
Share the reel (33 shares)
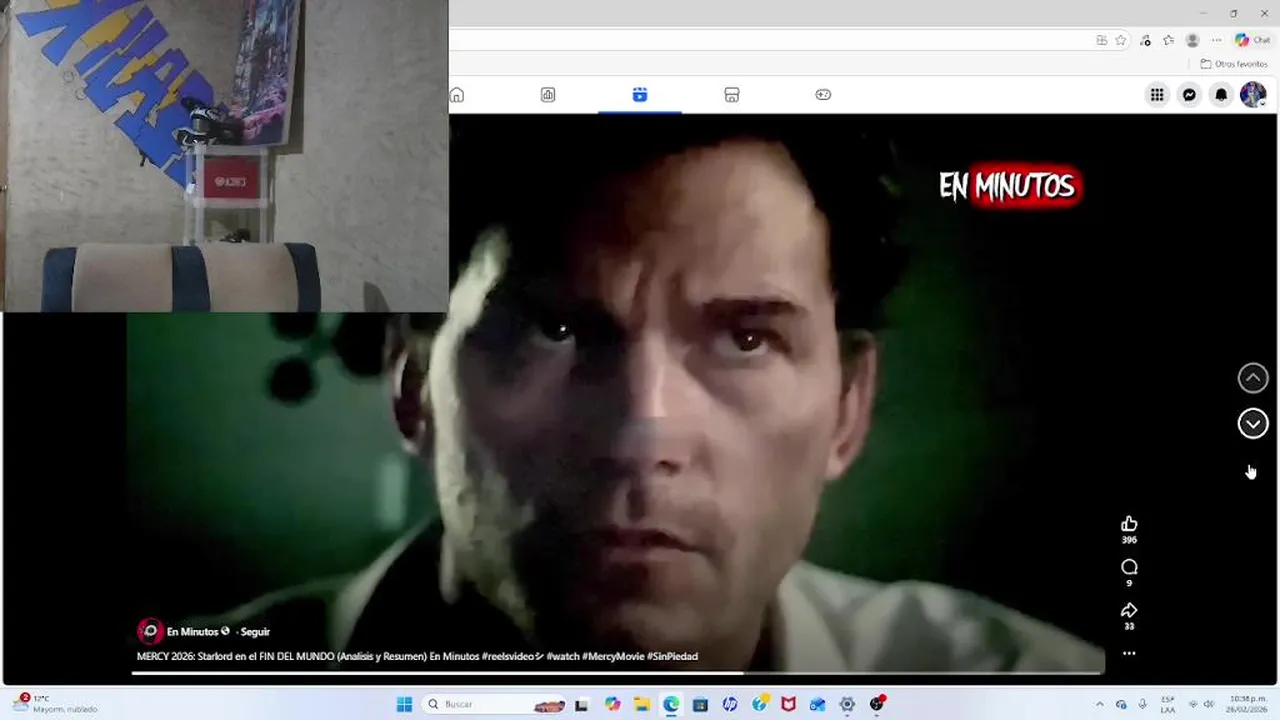coord(1129,610)
